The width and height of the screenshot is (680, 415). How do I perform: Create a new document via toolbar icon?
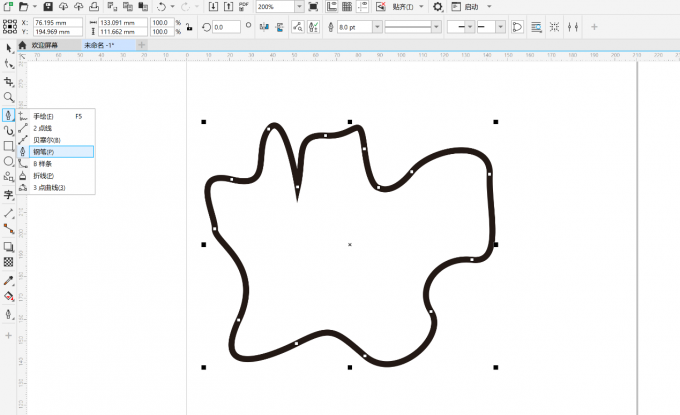(x=8, y=7)
